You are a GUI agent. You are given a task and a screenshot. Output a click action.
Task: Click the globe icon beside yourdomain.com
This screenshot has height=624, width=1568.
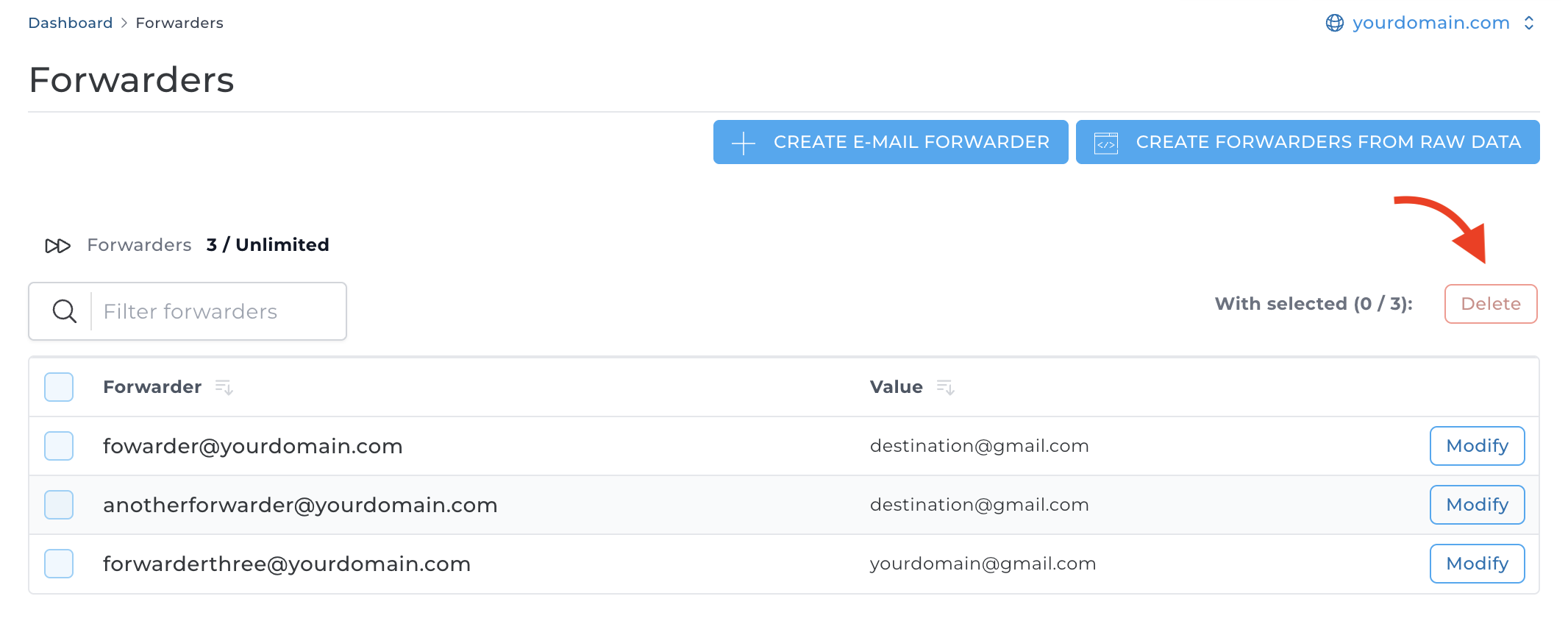(1334, 23)
